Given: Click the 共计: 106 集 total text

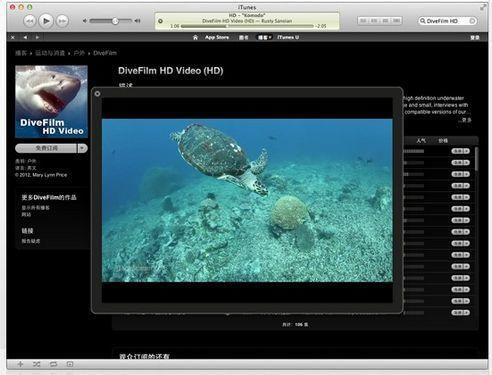Looking at the screenshot, I should click(295, 324).
